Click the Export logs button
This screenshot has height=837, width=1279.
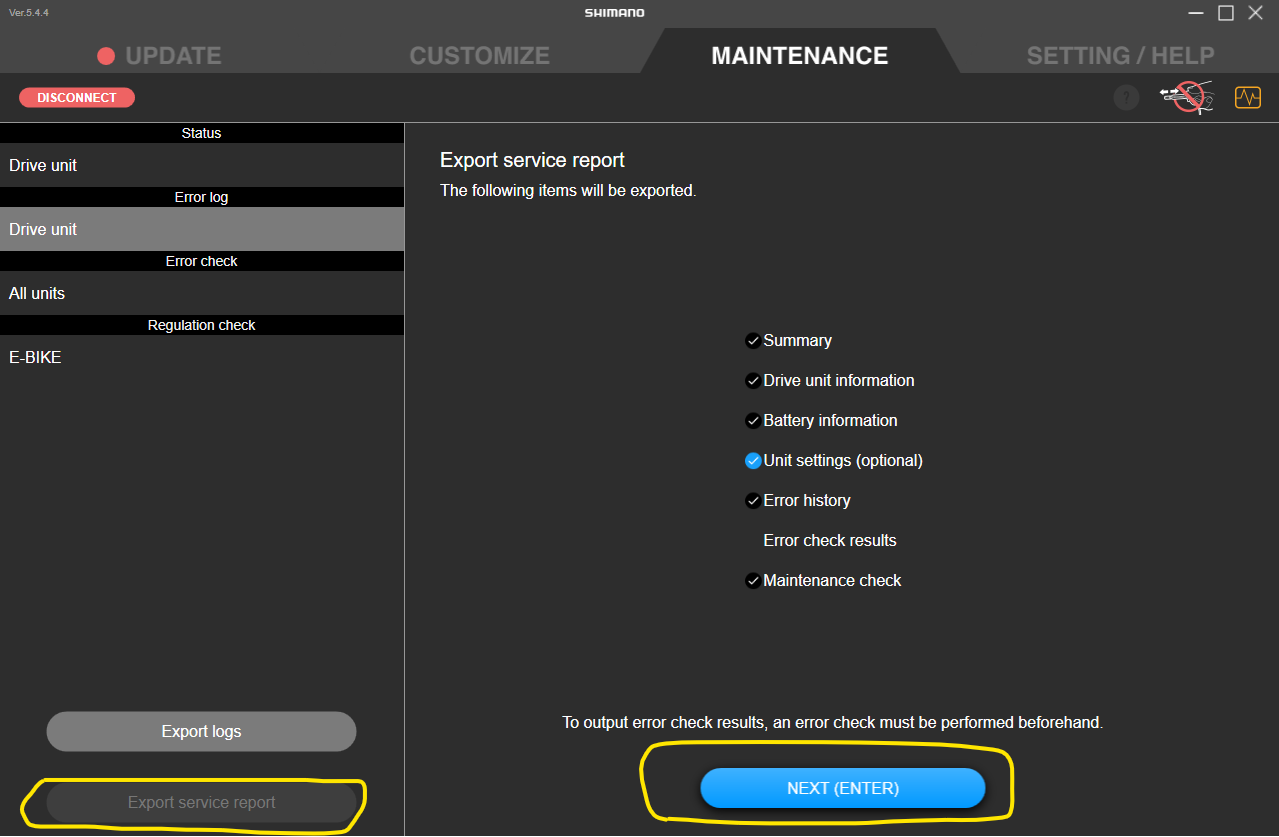coord(201,731)
